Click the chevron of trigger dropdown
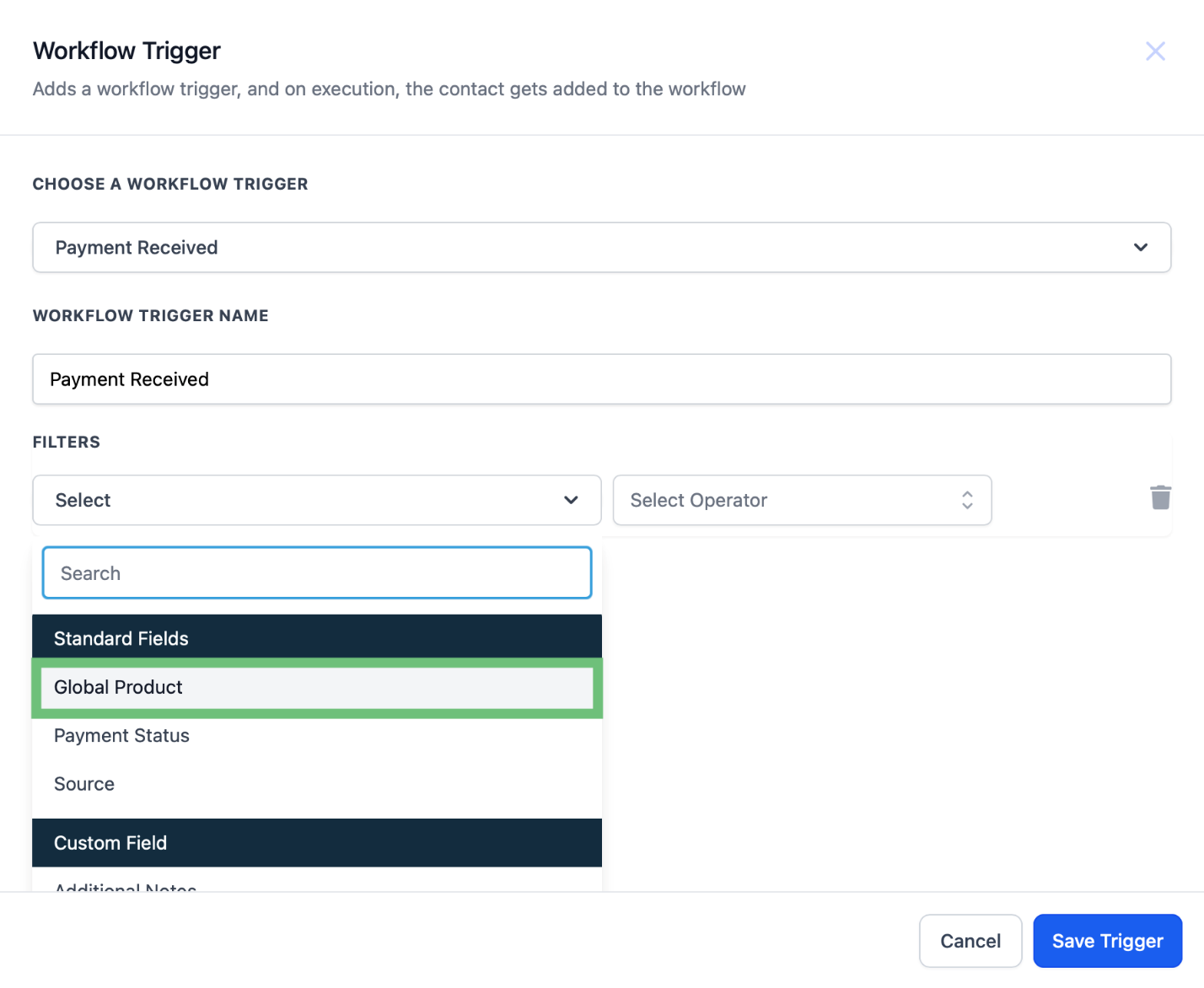The height and width of the screenshot is (988, 1204). (1140, 247)
